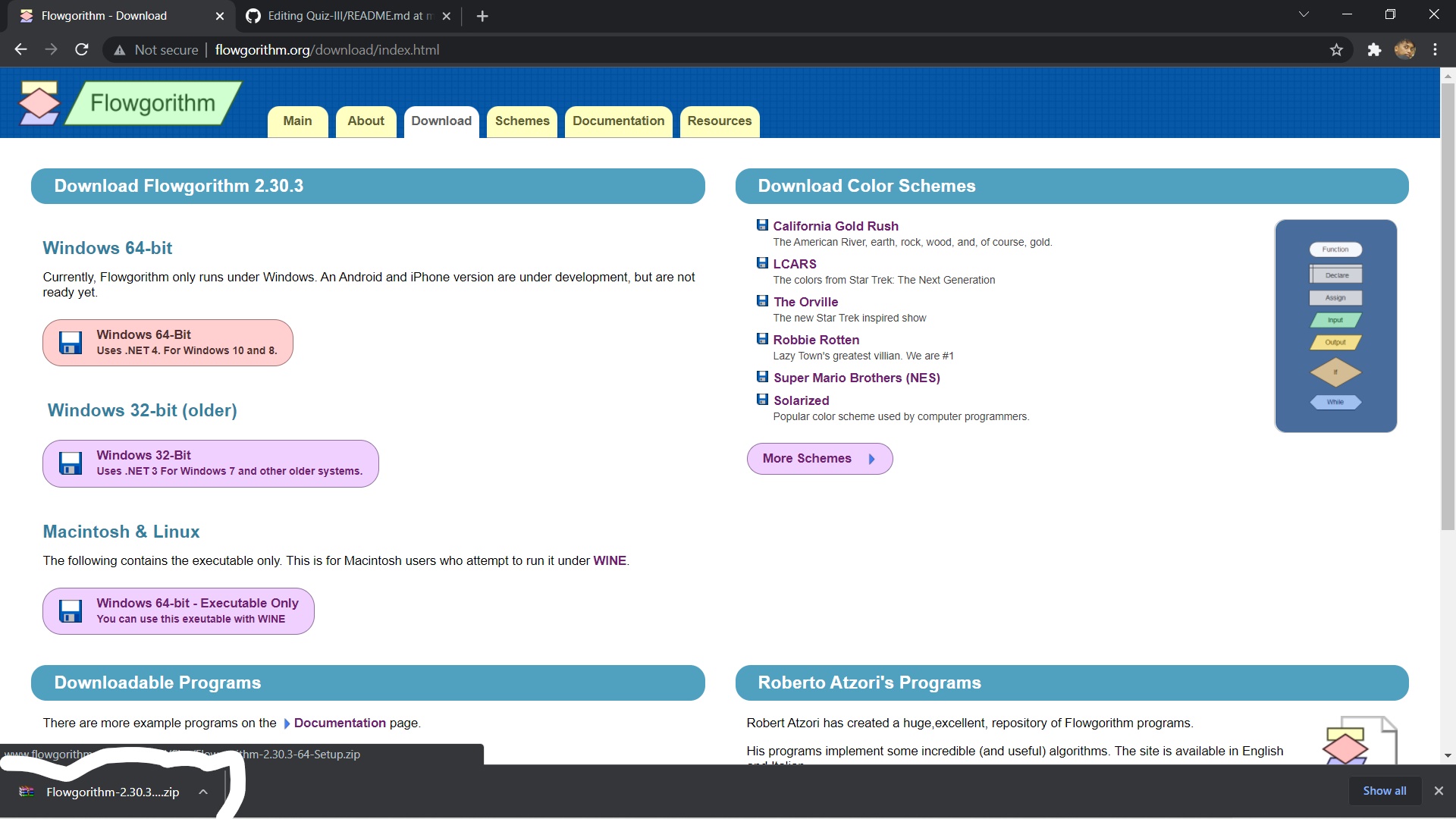Open the More Schemes button
The width and height of the screenshot is (1456, 819).
coord(820,459)
